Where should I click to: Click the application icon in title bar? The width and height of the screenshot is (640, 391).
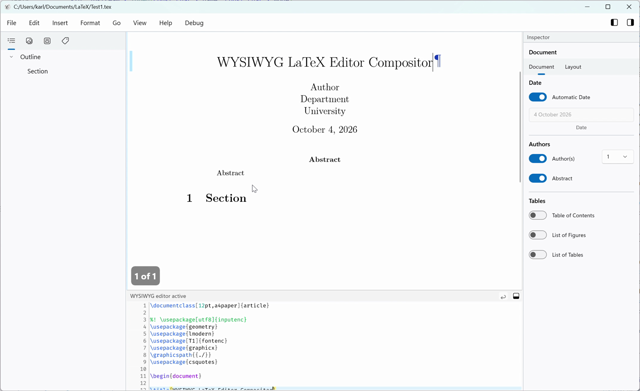(x=7, y=7)
